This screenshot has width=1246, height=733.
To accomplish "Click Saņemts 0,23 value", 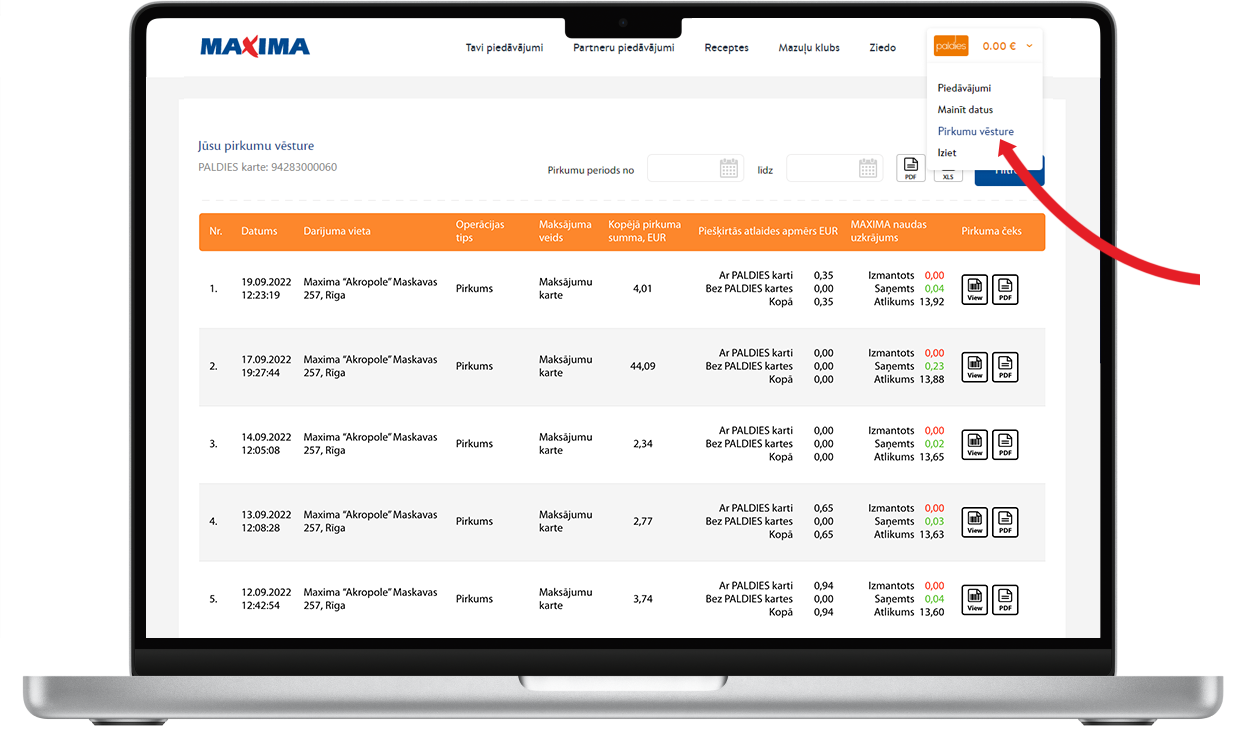I will [934, 366].
